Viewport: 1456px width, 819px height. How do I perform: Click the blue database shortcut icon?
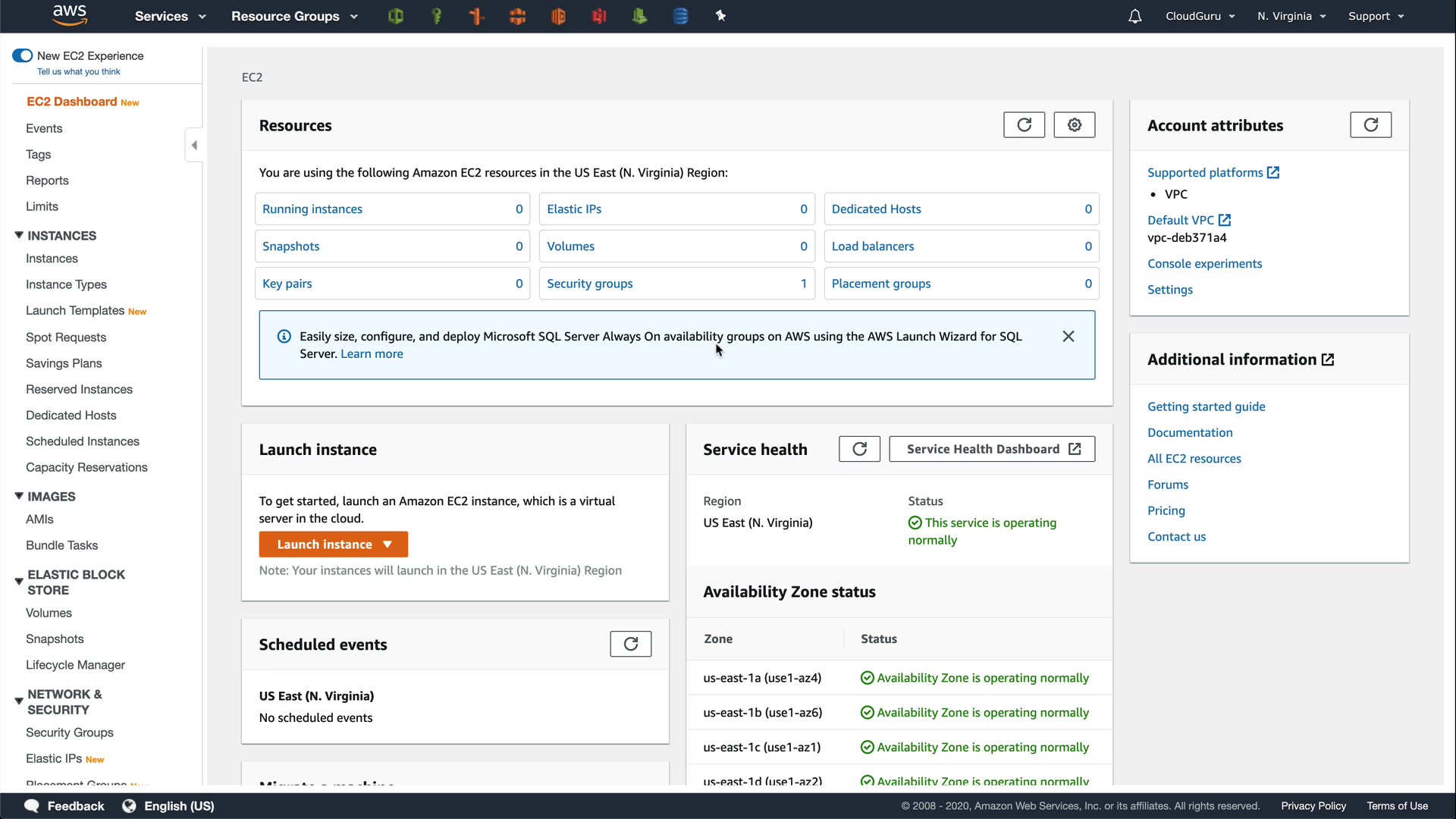pos(680,16)
